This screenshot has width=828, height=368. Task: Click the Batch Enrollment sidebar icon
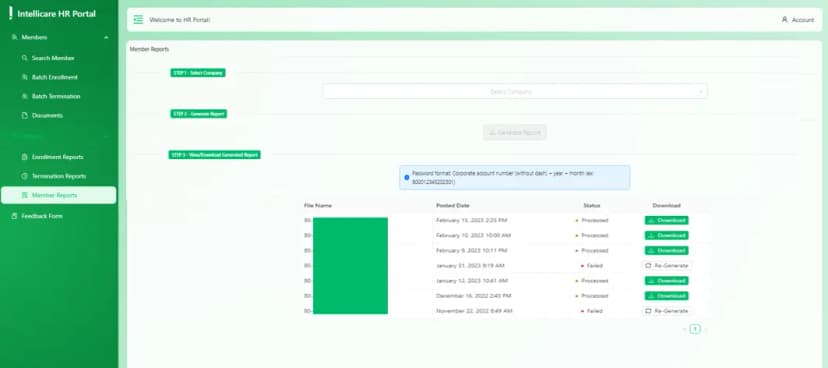[x=24, y=77]
